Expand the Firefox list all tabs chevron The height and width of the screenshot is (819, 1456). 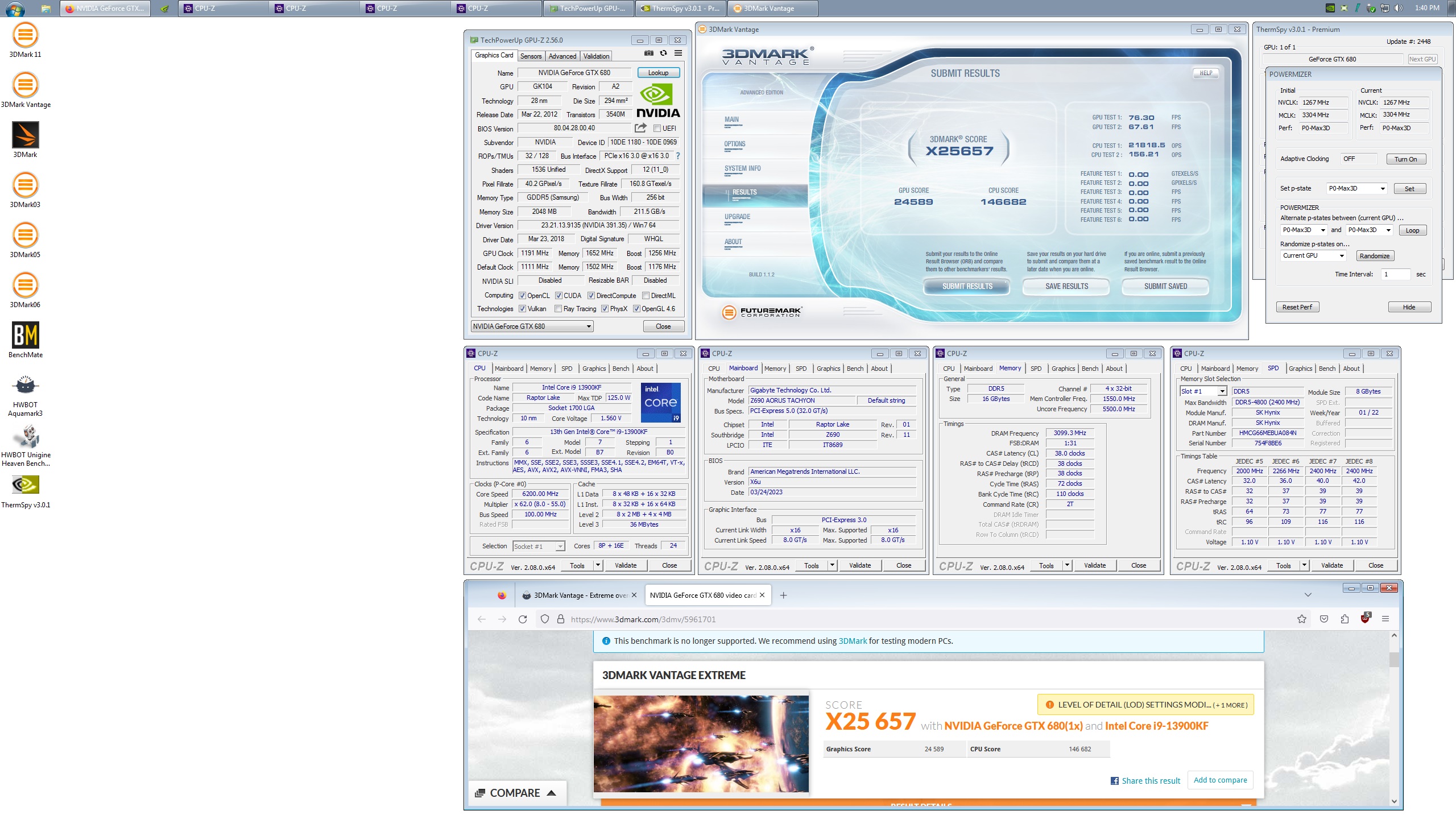click(1308, 595)
